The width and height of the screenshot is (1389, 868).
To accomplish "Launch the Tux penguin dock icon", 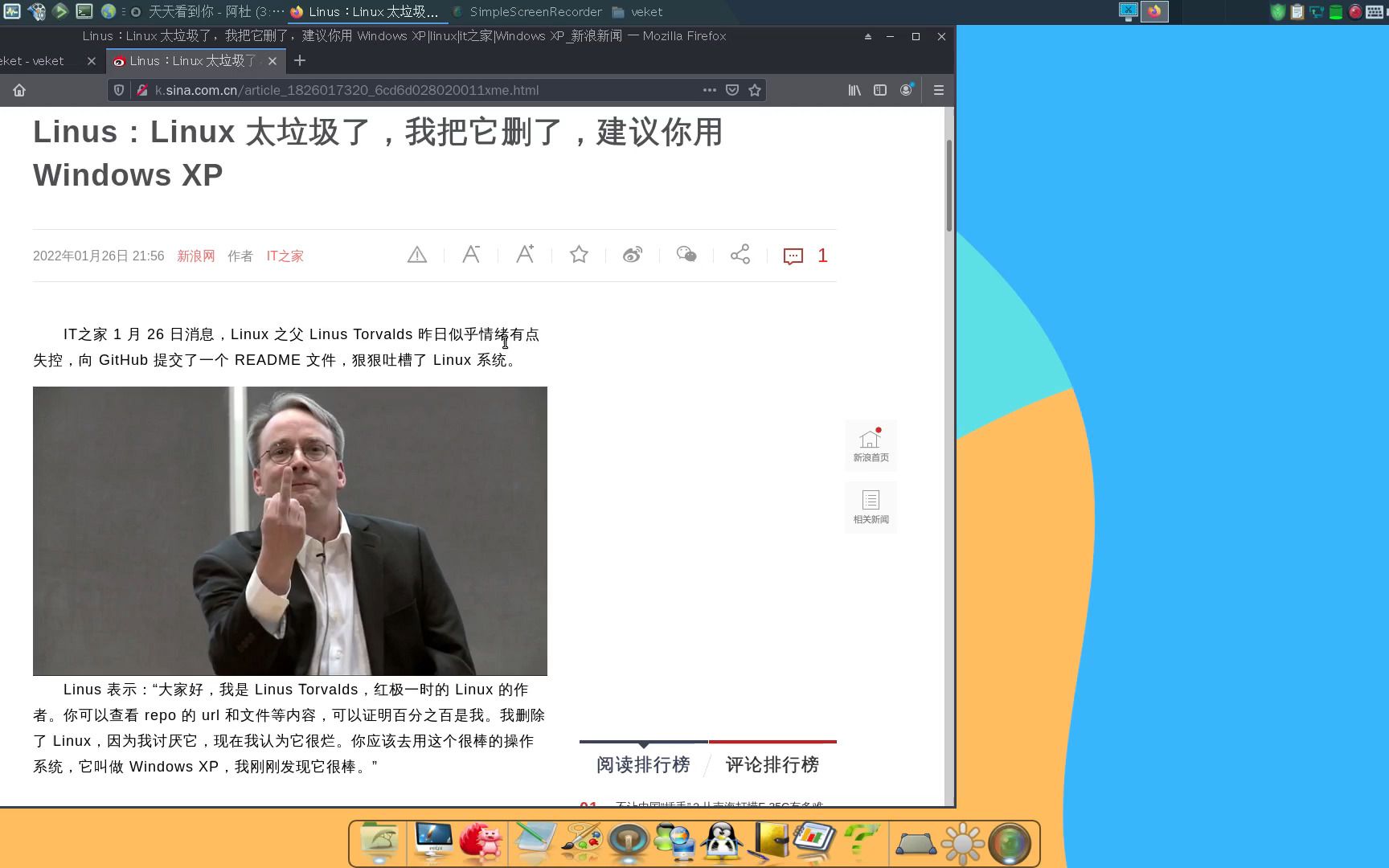I will [722, 841].
